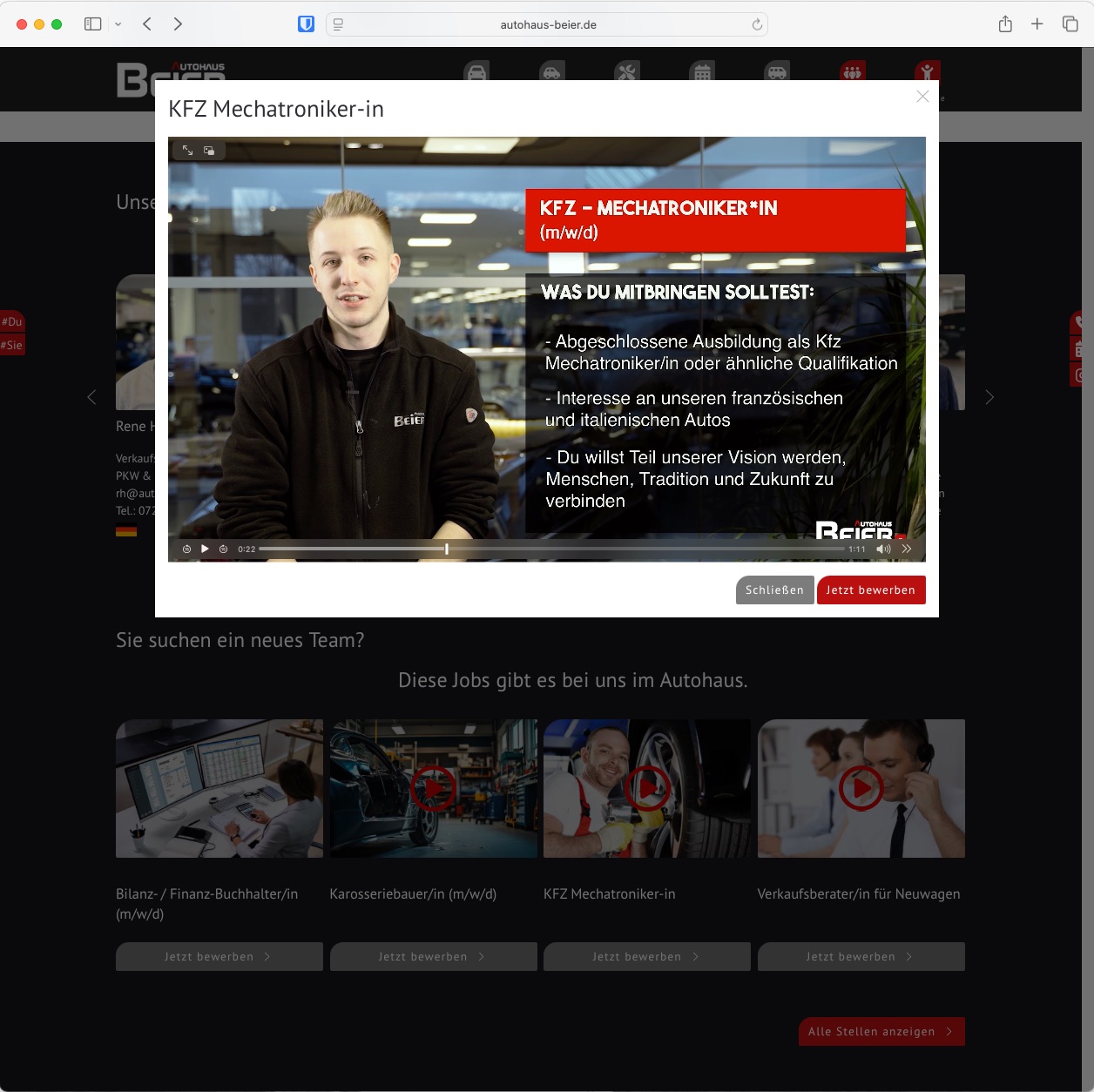Select the car sales icon in the navigation
This screenshot has width=1094, height=1092.
pyautogui.click(x=476, y=73)
